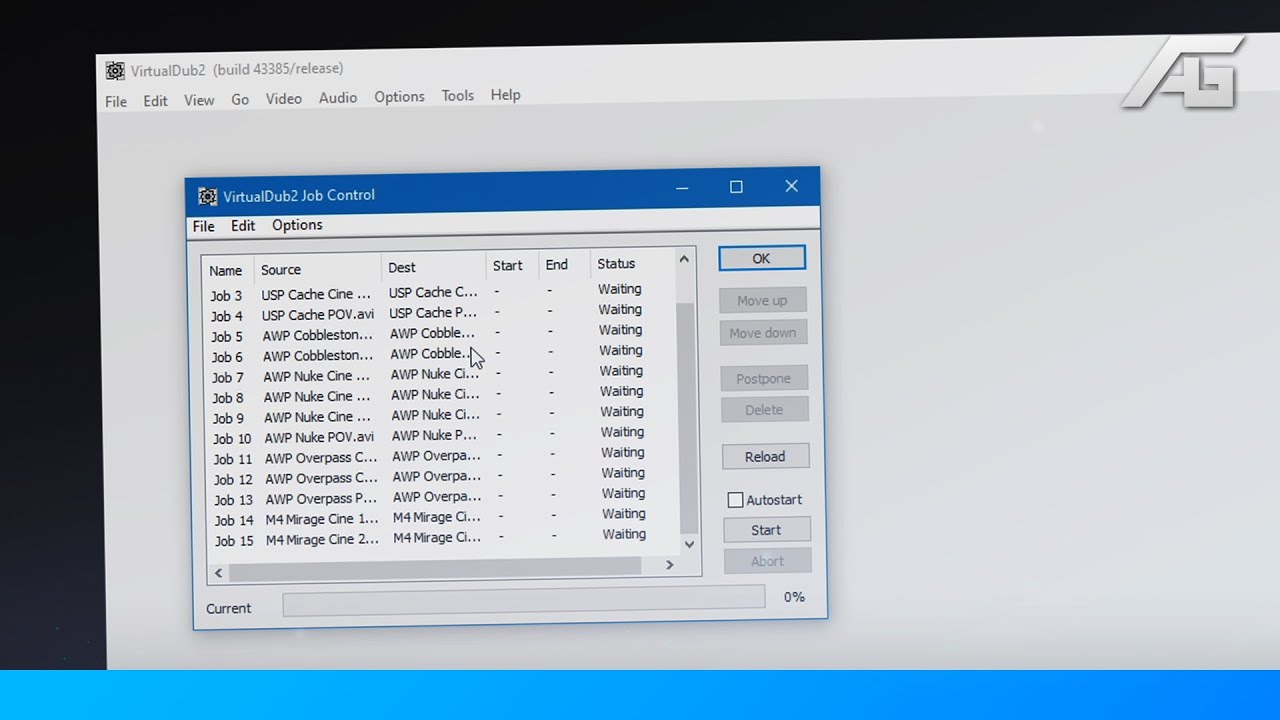Click the Abort button

[767, 561]
